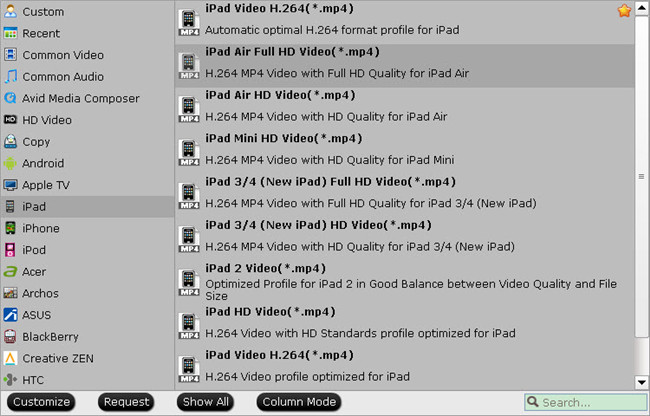Click the Apple TV monitor icon

[x=10, y=185]
